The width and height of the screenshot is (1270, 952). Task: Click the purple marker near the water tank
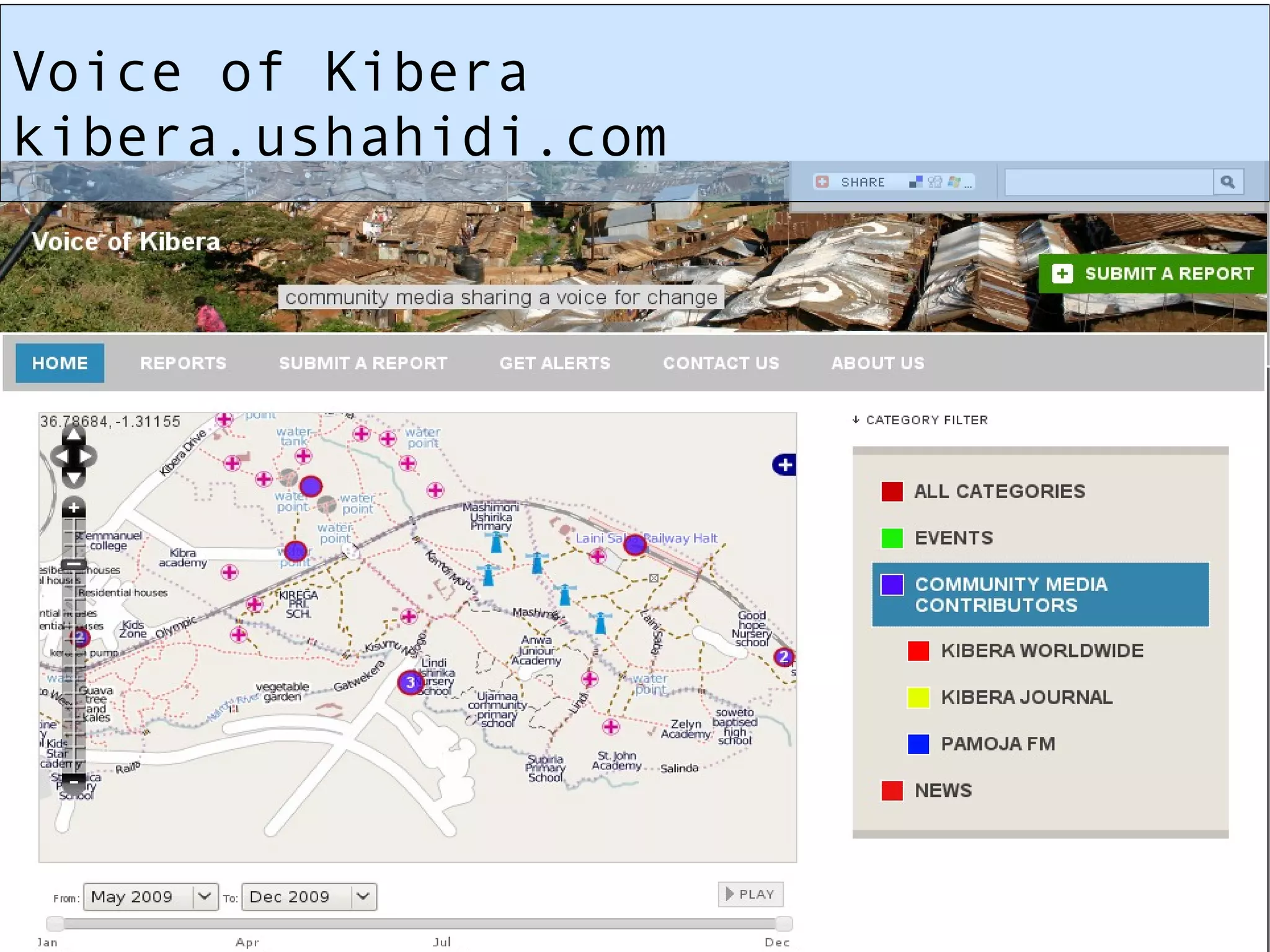pos(311,486)
